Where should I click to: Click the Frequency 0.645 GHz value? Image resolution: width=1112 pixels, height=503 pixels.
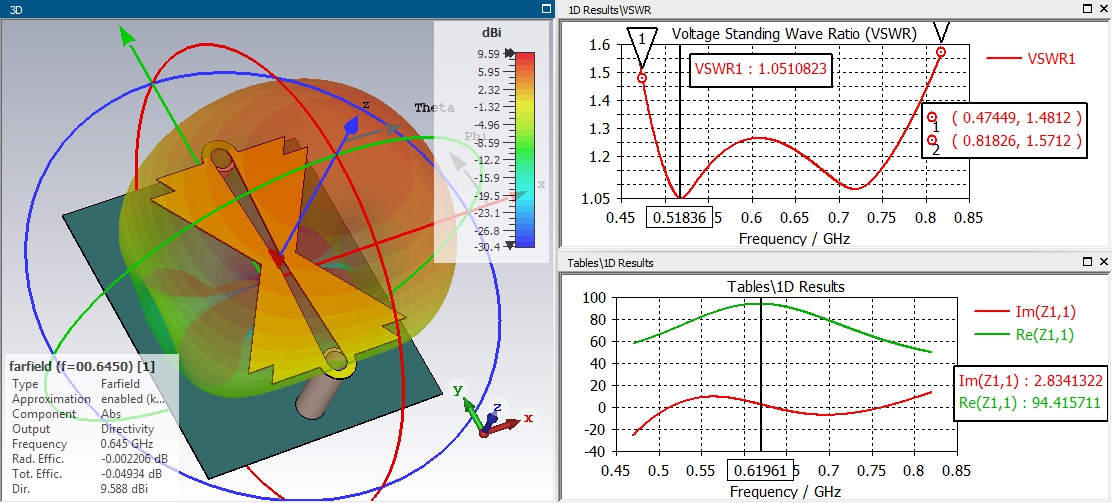coord(124,444)
